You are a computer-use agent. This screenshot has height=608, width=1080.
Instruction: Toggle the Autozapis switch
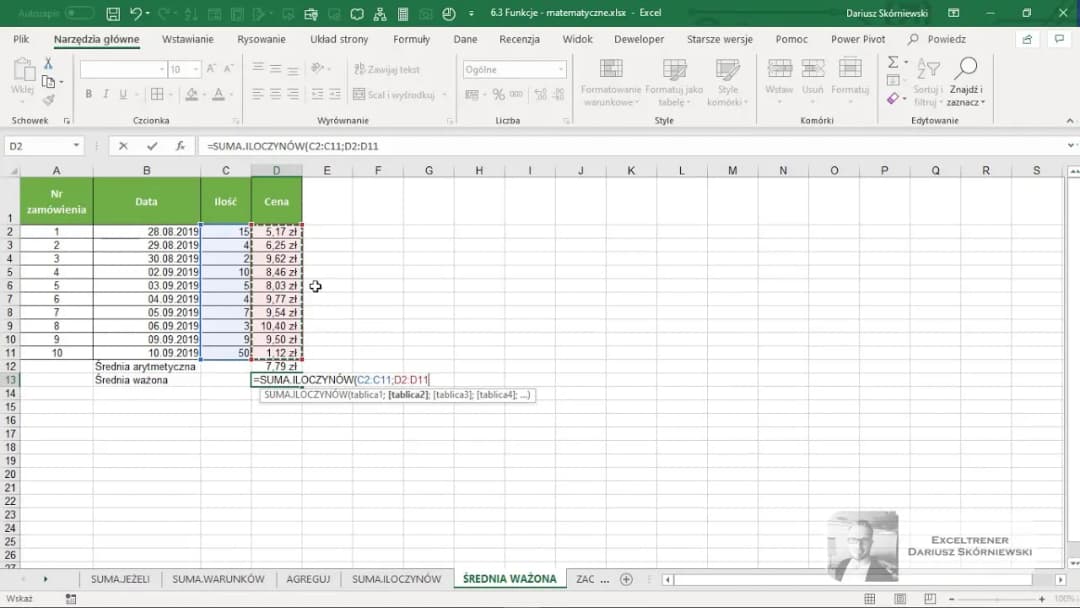pos(78,14)
